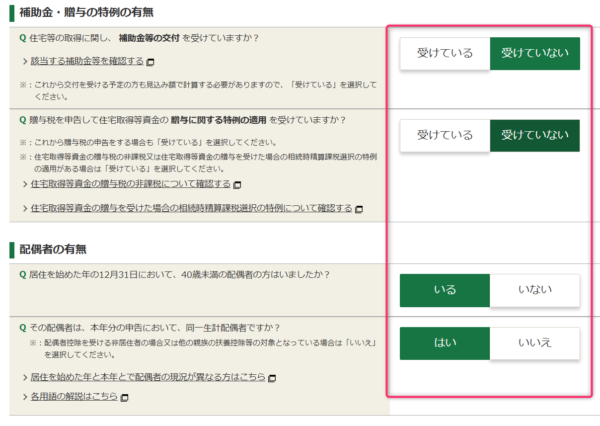Click external-link icon after 贈与税の非課税について確認する
Screen dimensions: 600x426
(x=240, y=185)
